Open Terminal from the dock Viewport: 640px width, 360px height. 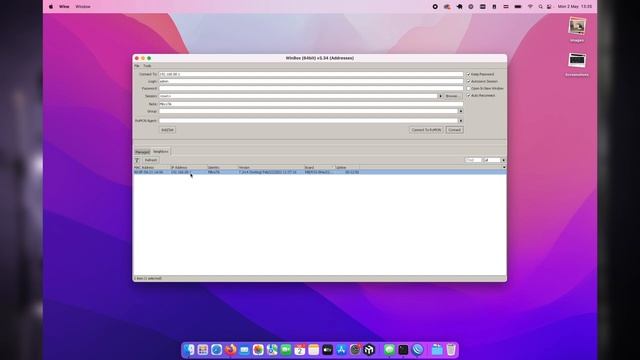click(x=403, y=350)
